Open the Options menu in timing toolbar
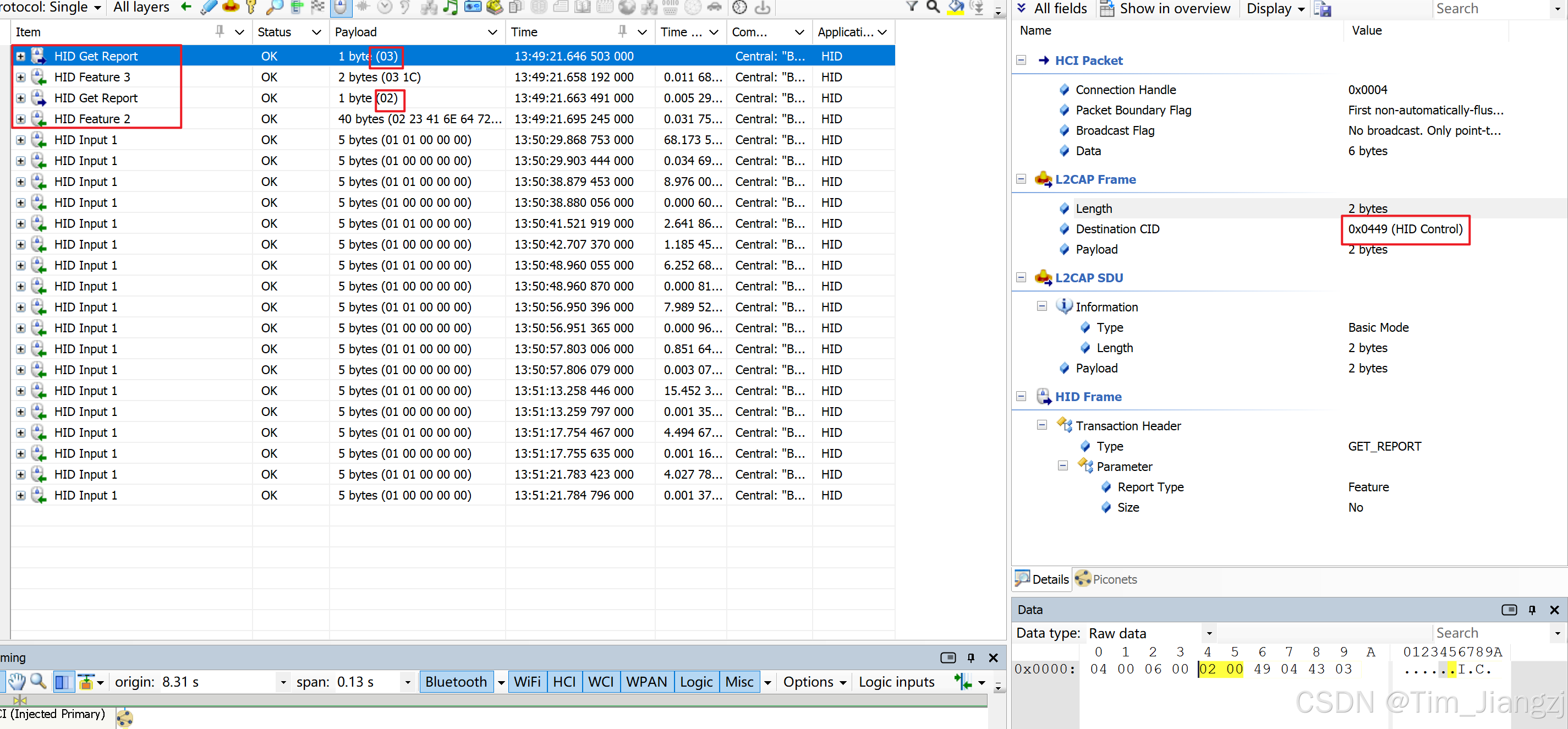1568x729 pixels. tap(814, 682)
